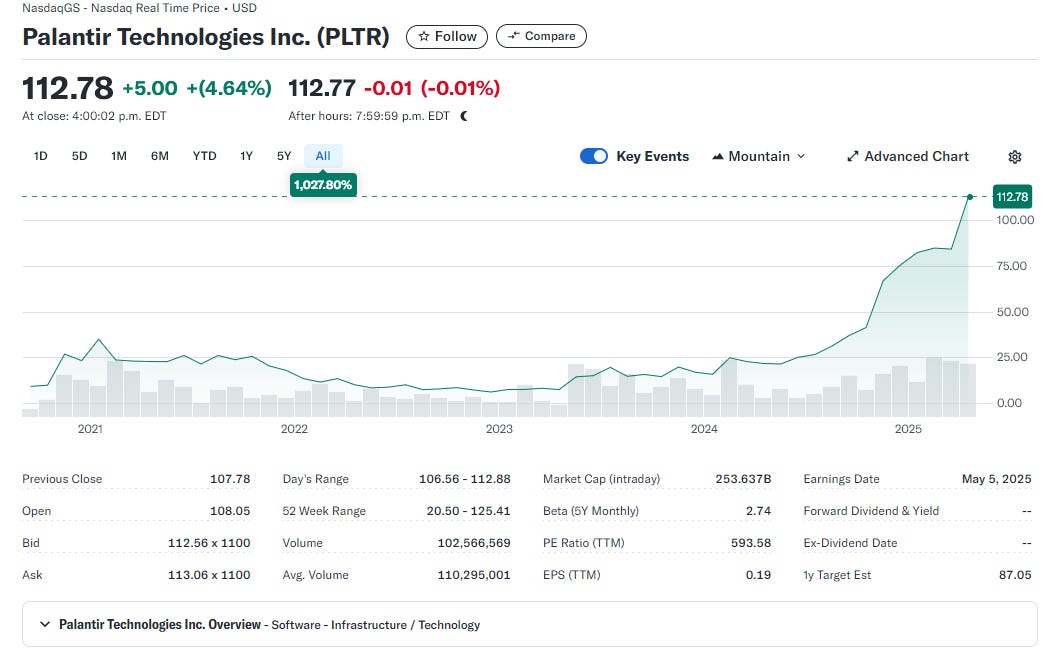Click the Follow star button
The height and width of the screenshot is (662, 1048).
[x=446, y=36]
